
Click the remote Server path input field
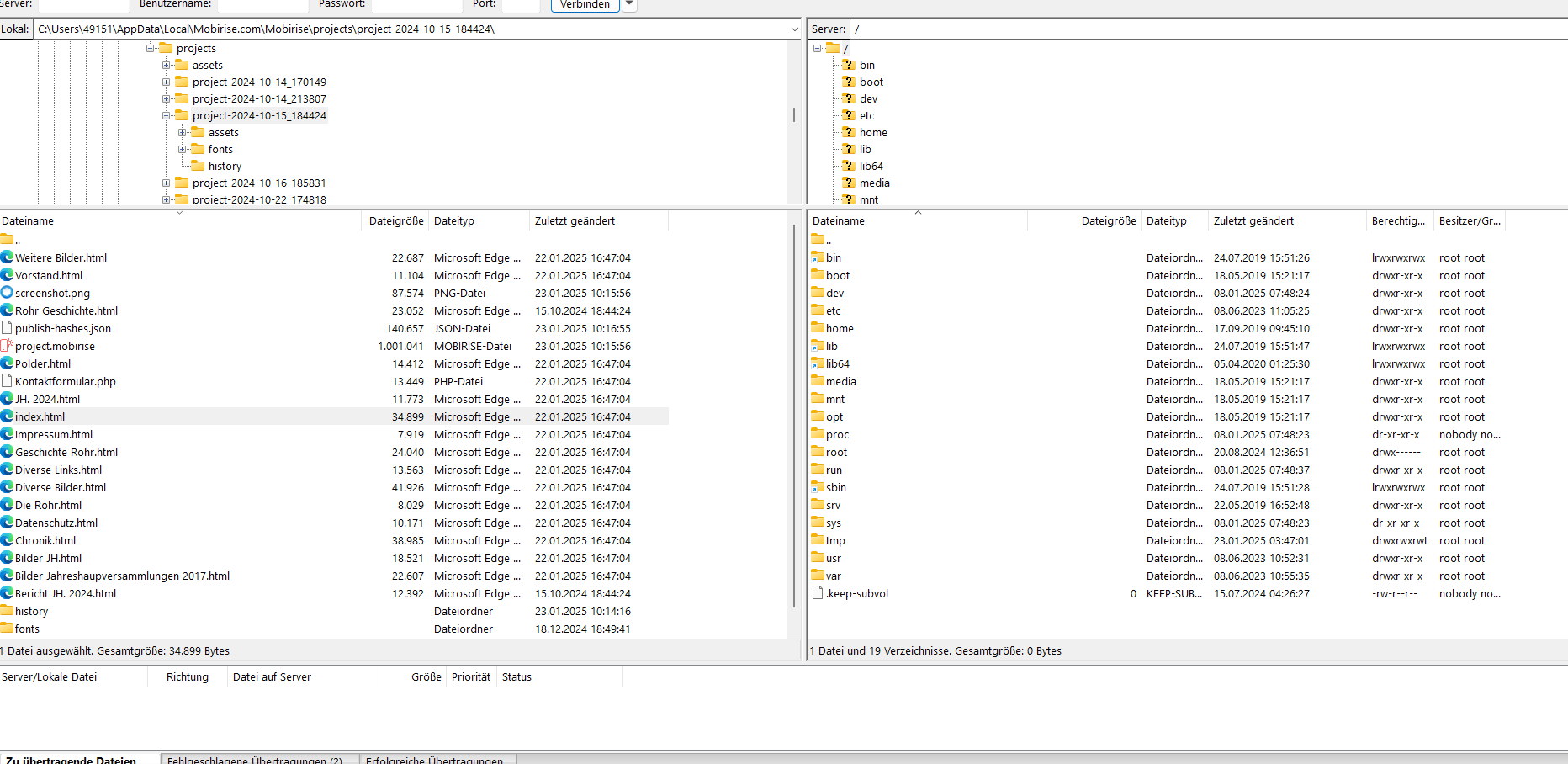(x=1203, y=29)
